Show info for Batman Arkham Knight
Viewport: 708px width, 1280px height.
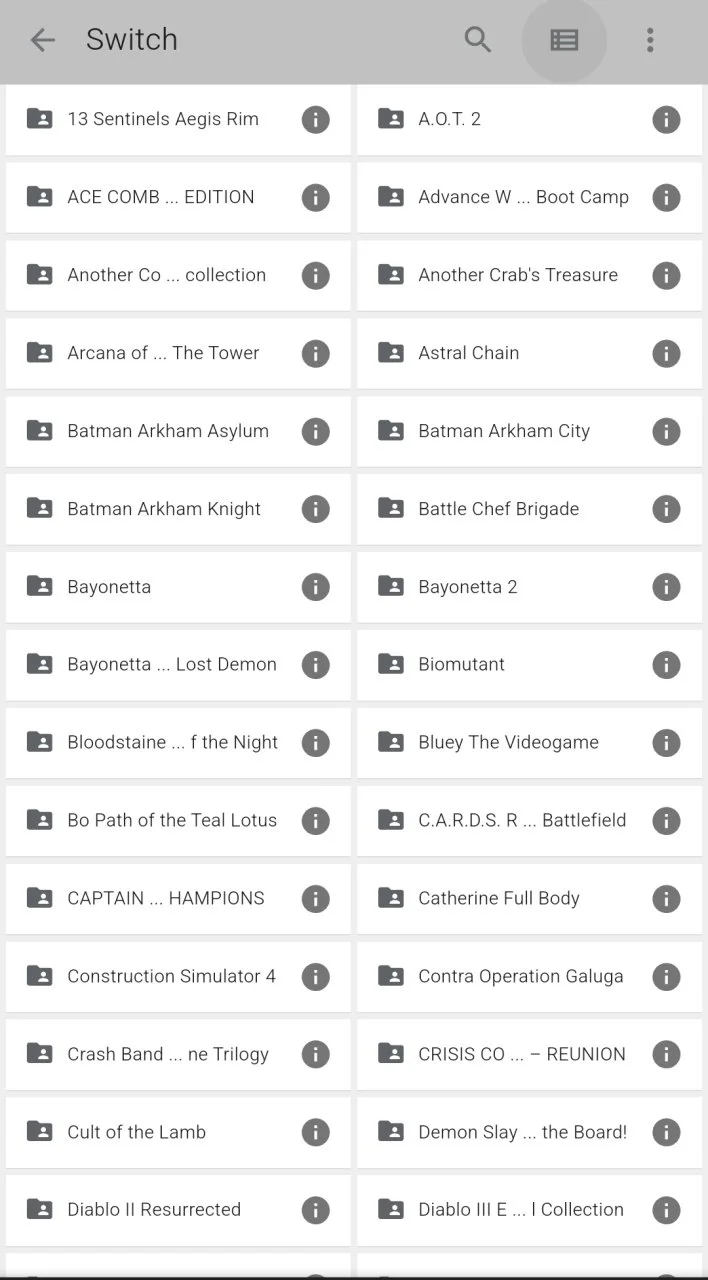click(x=315, y=509)
